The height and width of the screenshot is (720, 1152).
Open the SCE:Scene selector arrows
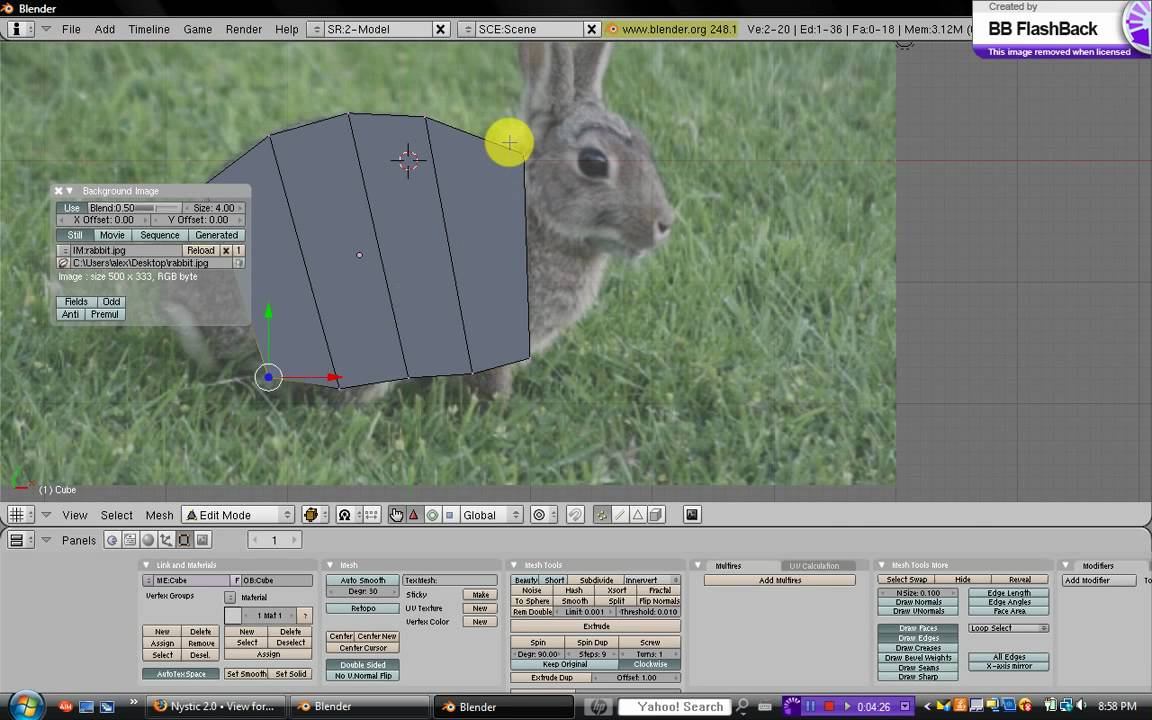(x=468, y=29)
